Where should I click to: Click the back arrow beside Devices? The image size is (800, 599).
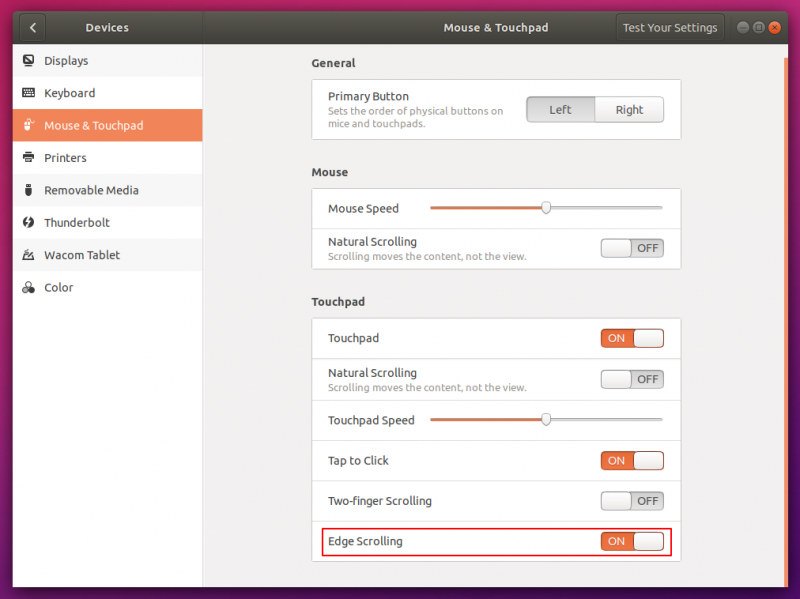pos(32,27)
